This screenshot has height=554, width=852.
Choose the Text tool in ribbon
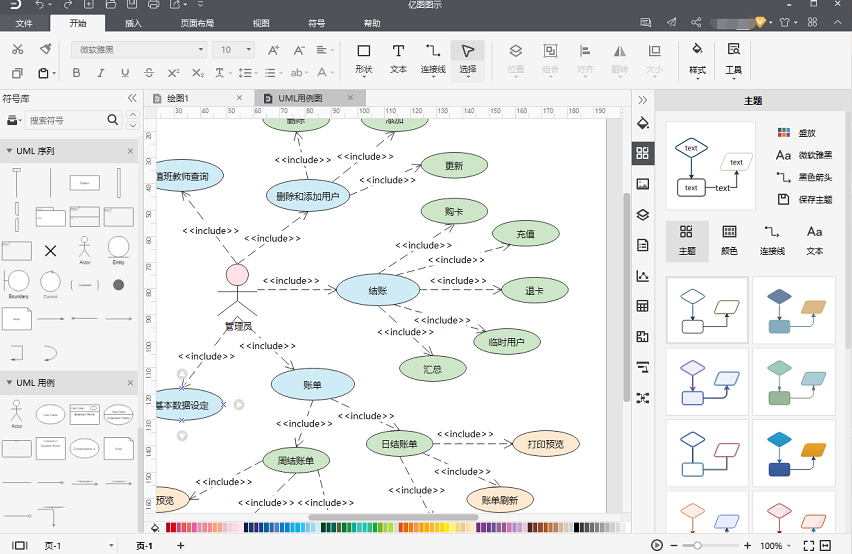pyautogui.click(x=398, y=58)
